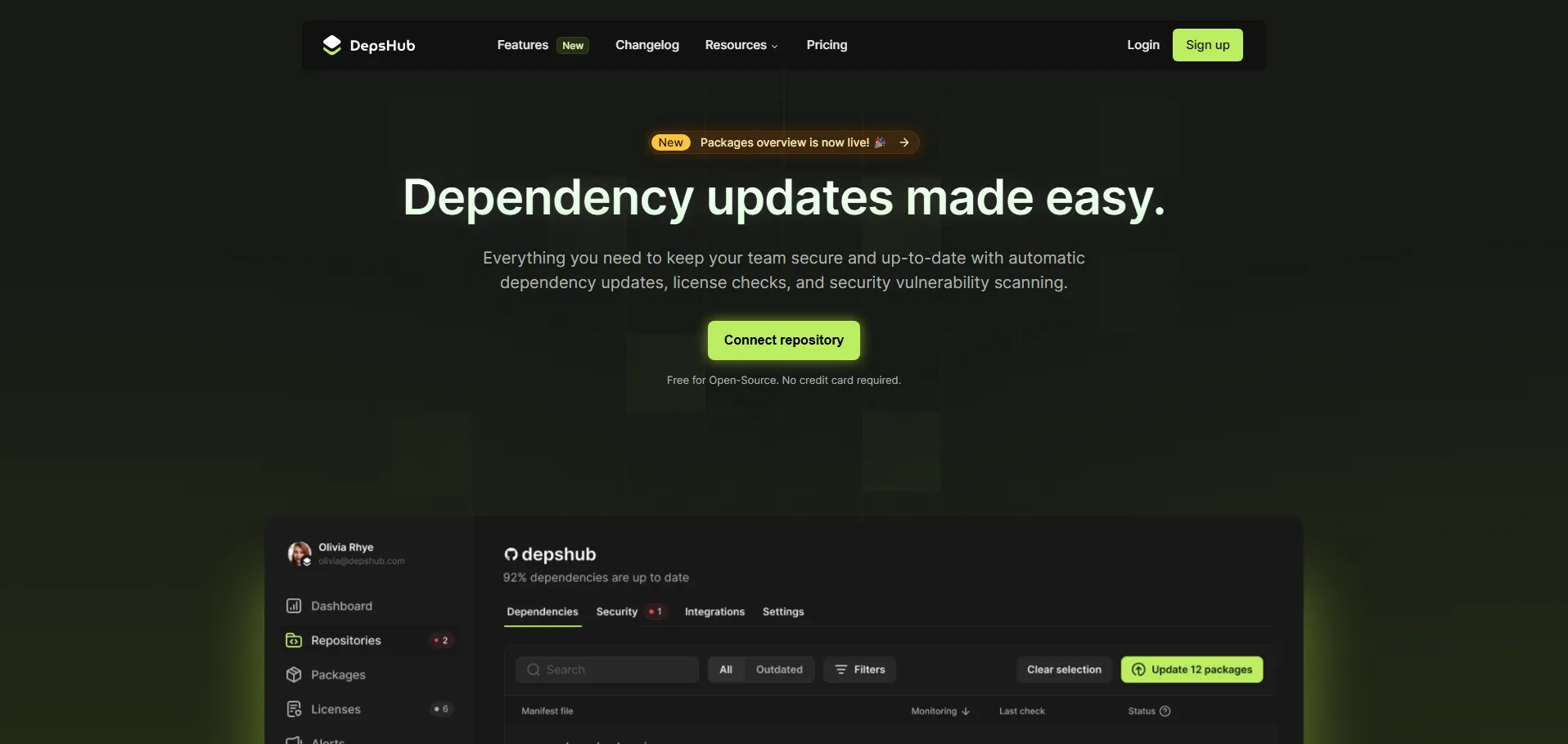
Task: Click the Status help icon
Action: (1165, 711)
